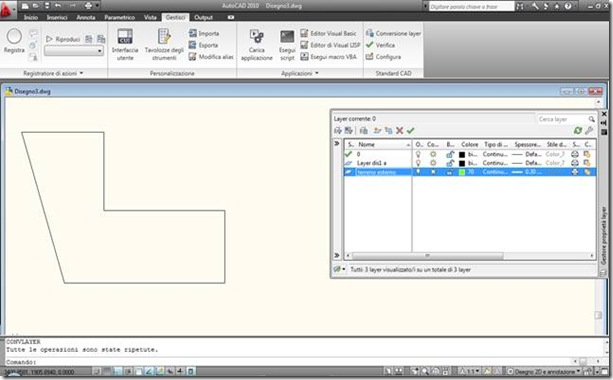
Task: Click black color swatch for layer 0
Action: click(462, 154)
